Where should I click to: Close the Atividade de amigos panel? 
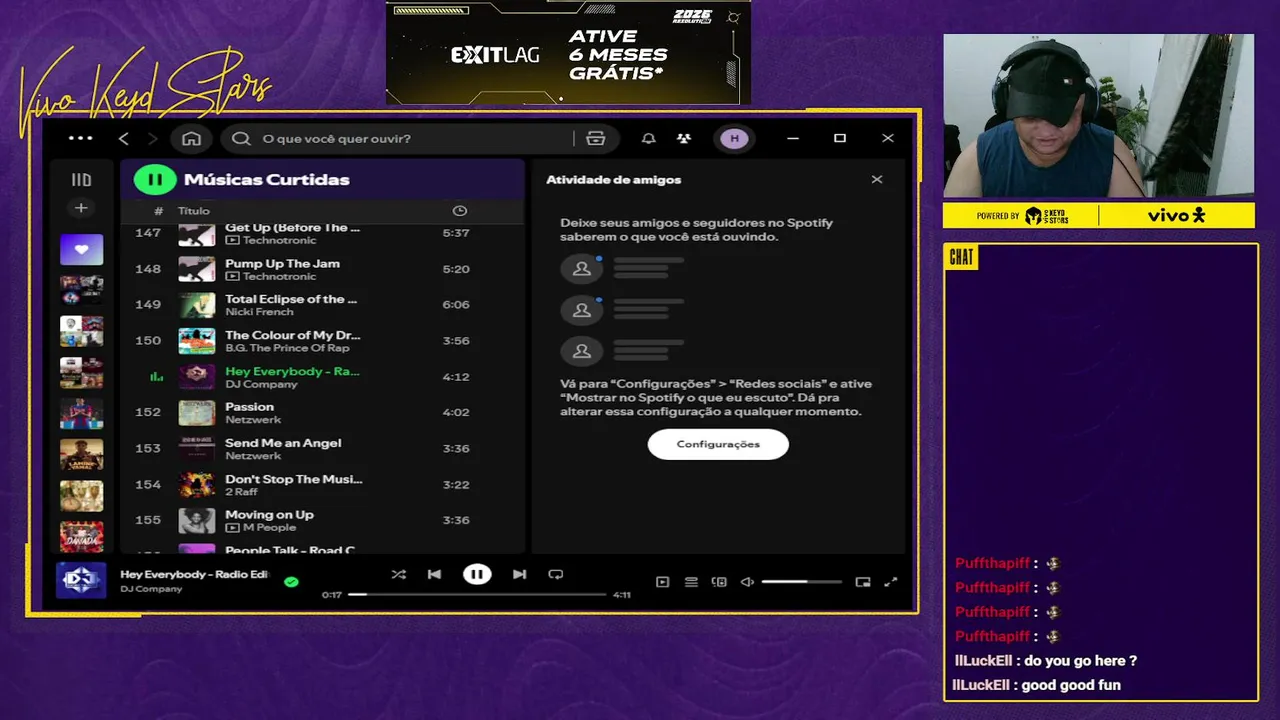pos(877,179)
